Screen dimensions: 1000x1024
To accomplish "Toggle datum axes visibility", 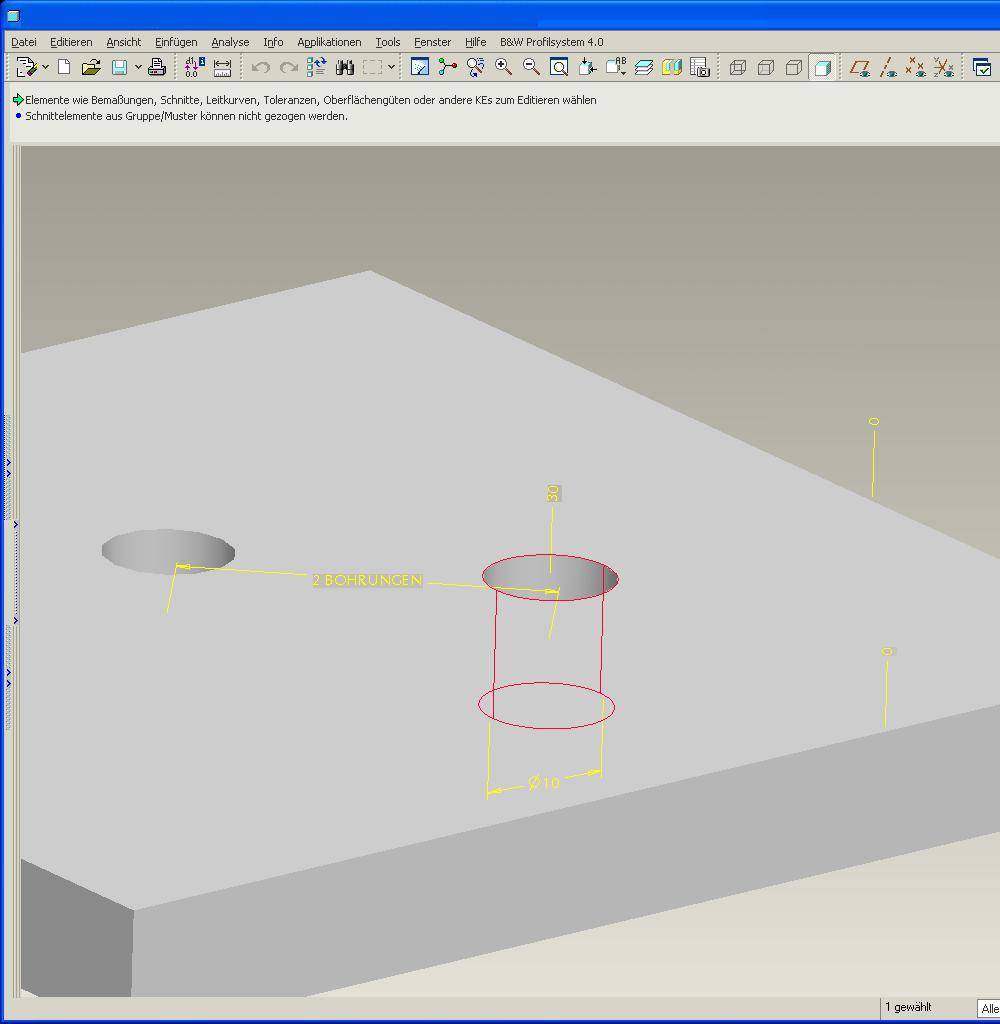I will point(887,67).
